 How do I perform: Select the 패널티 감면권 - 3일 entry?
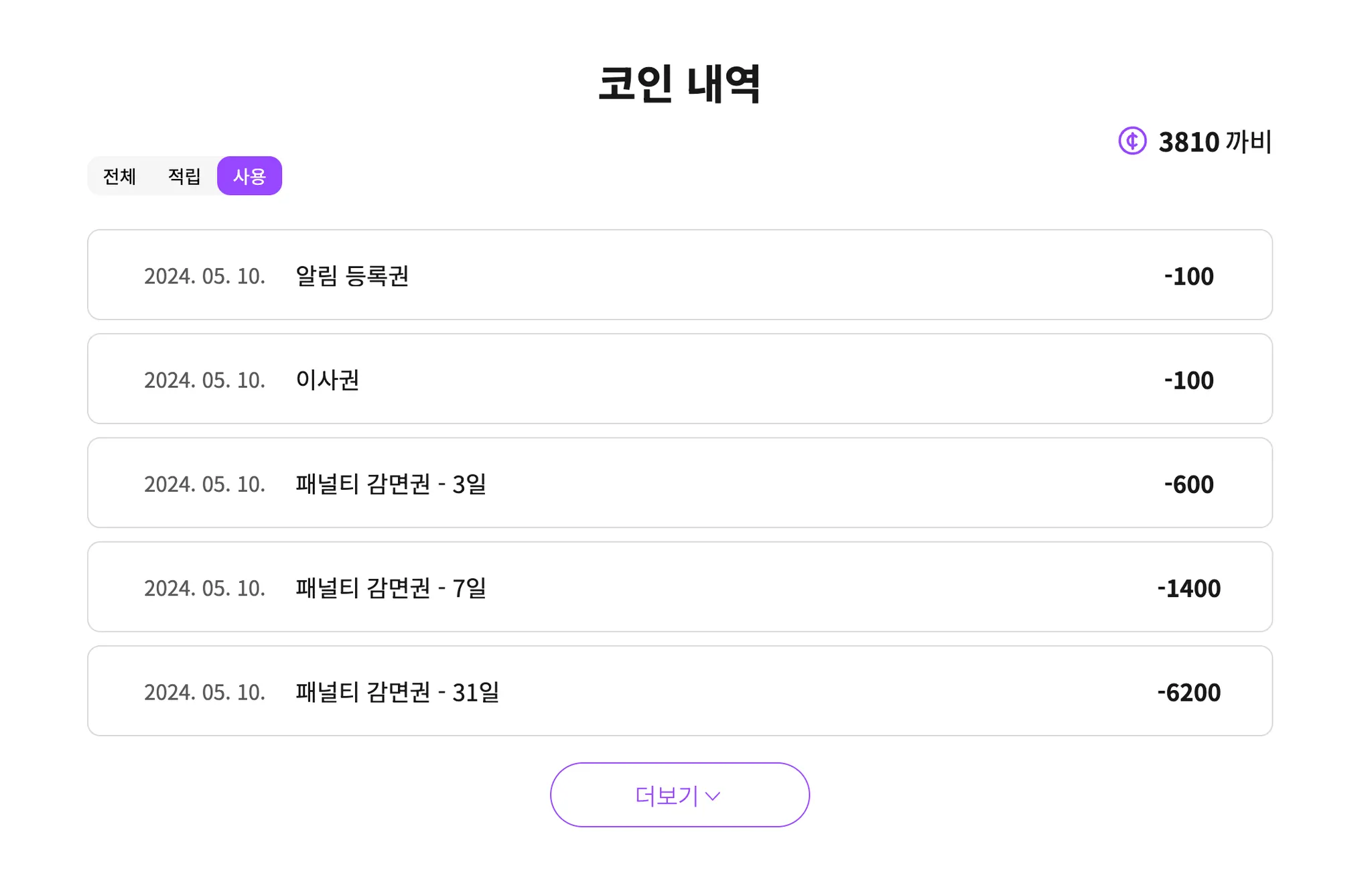(x=391, y=484)
